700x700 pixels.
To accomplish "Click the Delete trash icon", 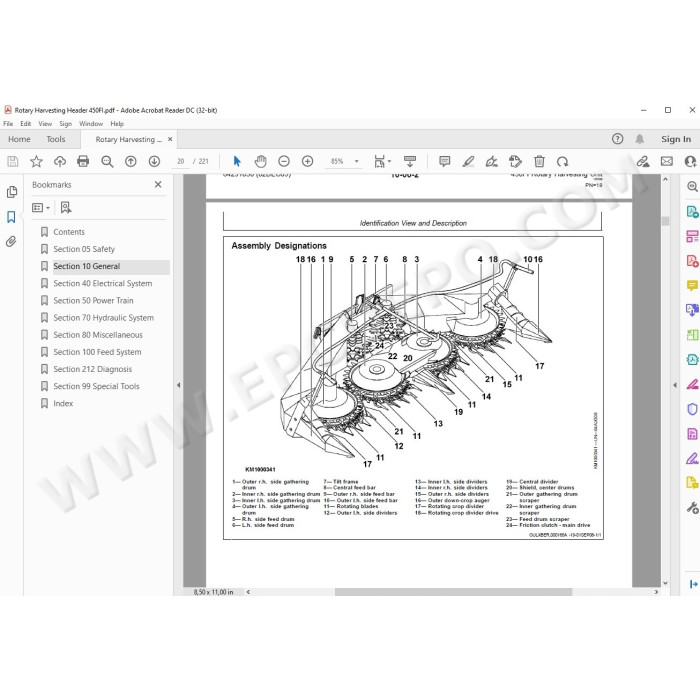I will coord(539,161).
